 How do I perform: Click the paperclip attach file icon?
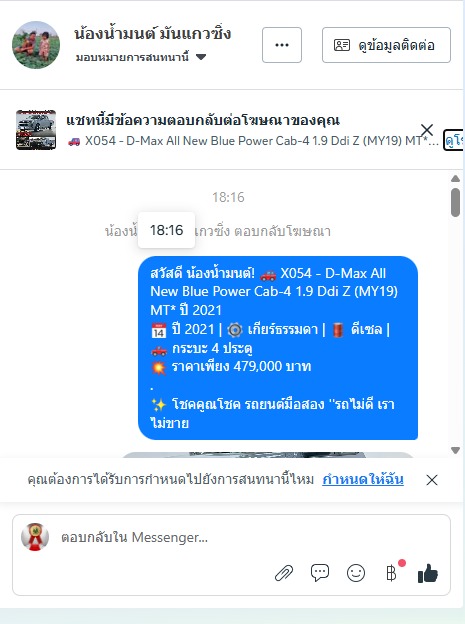coord(284,573)
